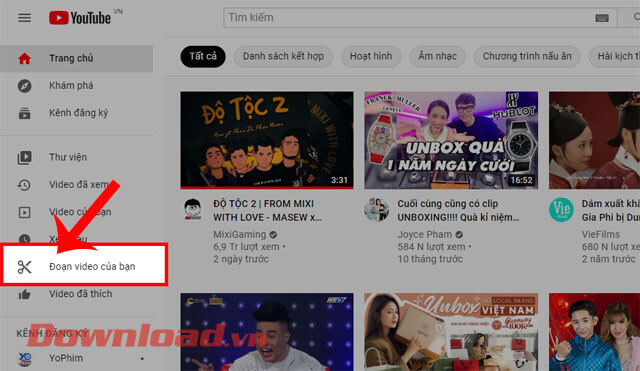
Task: Select the Danh sách kết hợp chip
Action: coord(283,56)
